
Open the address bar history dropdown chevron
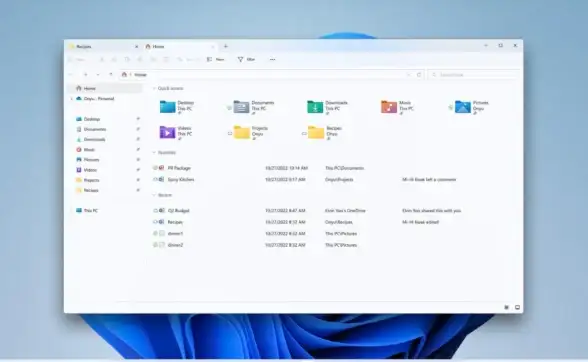(x=409, y=75)
